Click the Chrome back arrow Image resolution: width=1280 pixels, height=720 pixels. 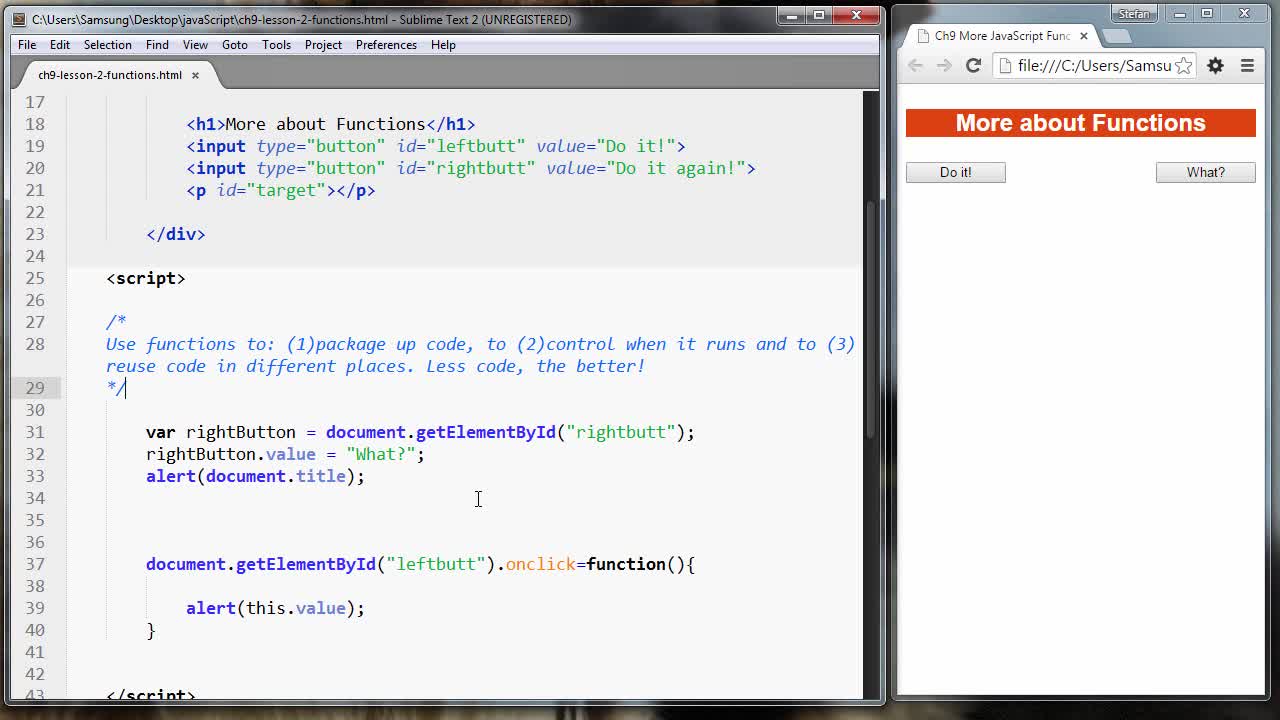coord(915,66)
